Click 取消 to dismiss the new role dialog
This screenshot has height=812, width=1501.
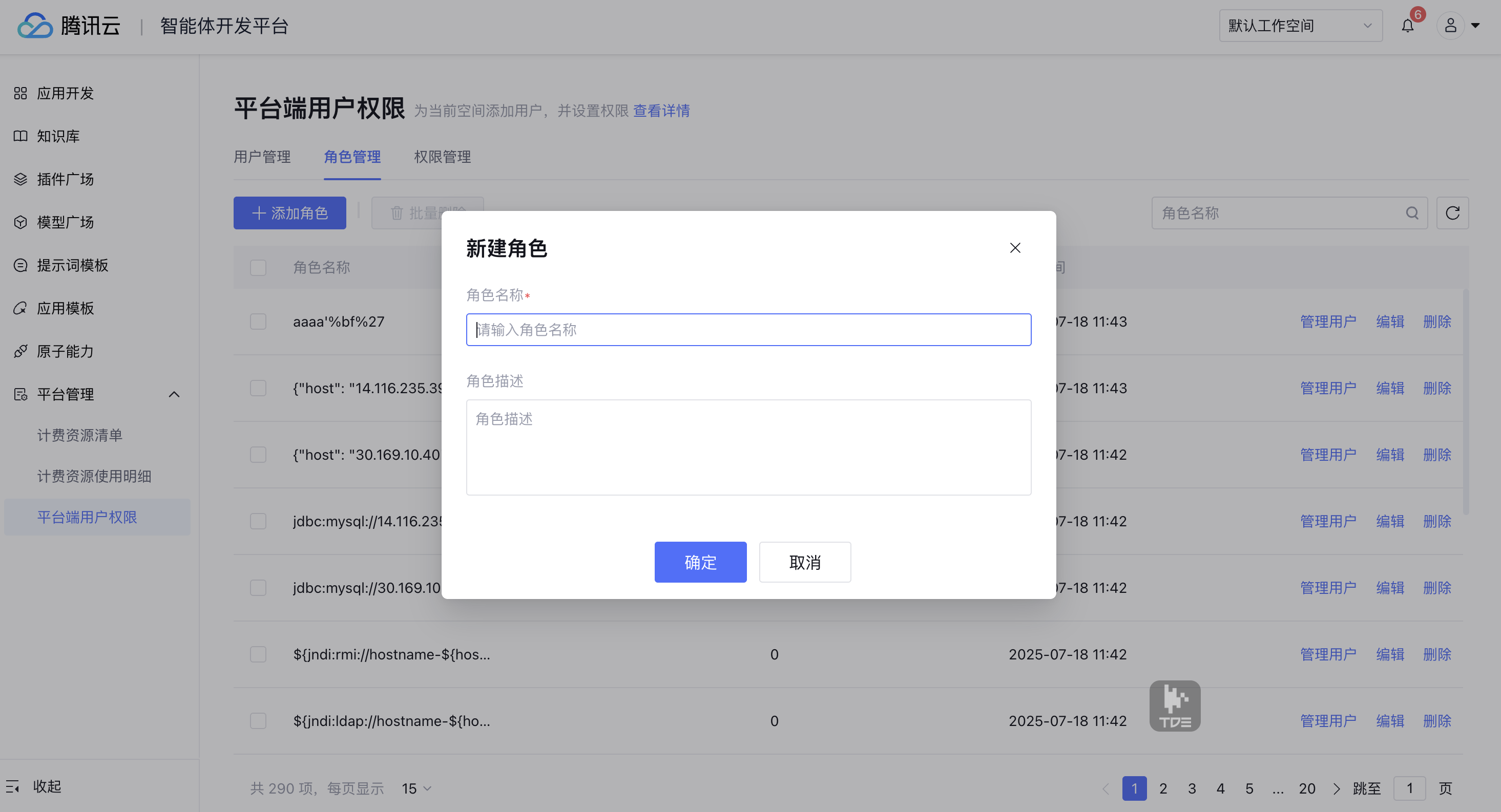[x=804, y=562]
